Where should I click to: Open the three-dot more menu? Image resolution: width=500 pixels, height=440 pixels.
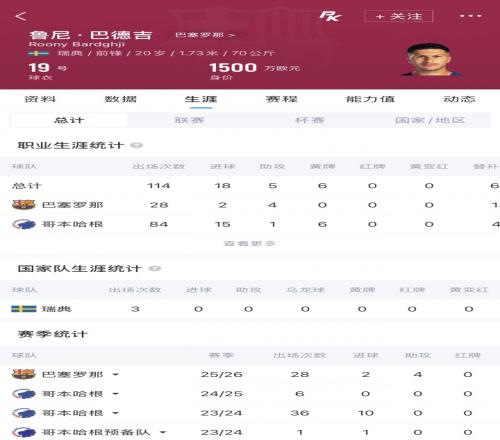point(470,16)
